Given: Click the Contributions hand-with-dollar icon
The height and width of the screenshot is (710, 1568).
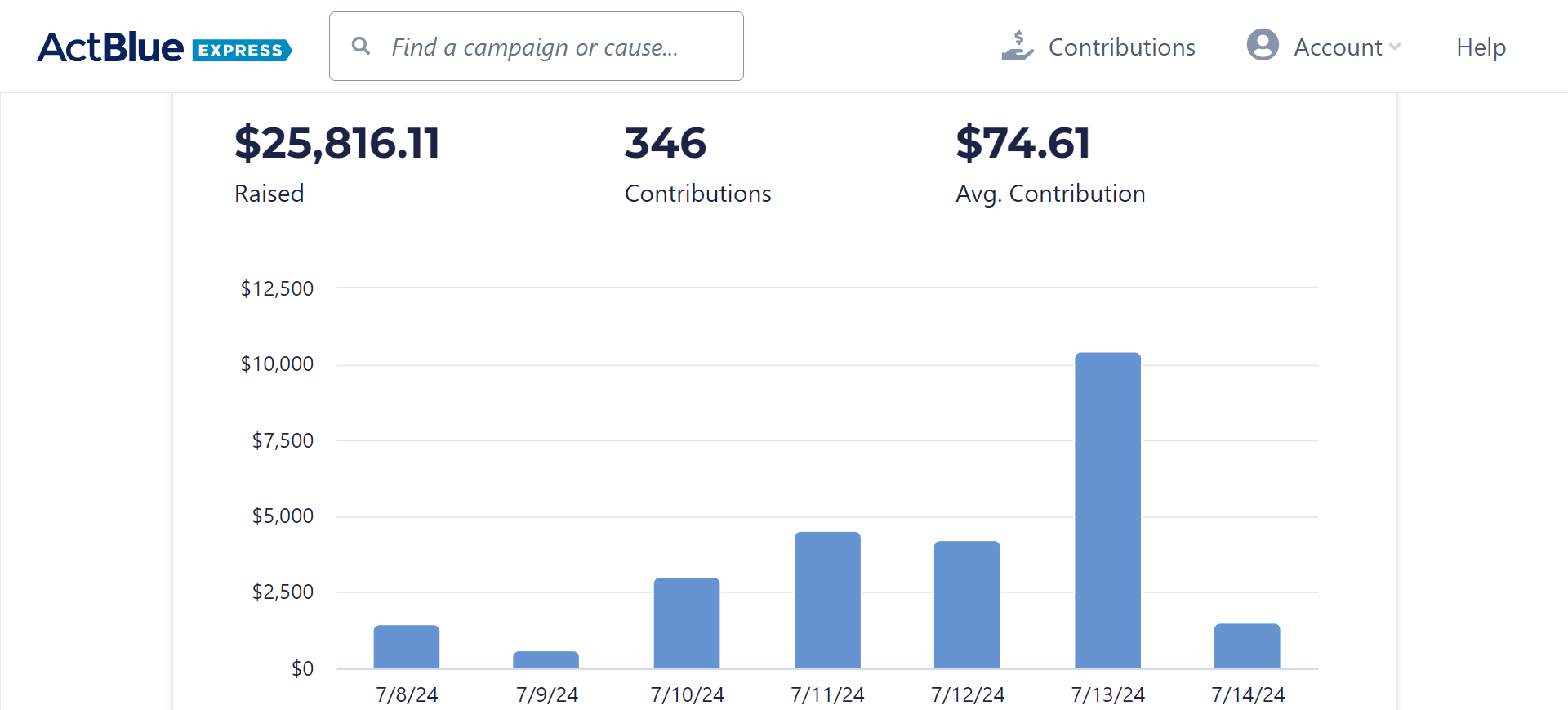Looking at the screenshot, I should tap(1017, 47).
